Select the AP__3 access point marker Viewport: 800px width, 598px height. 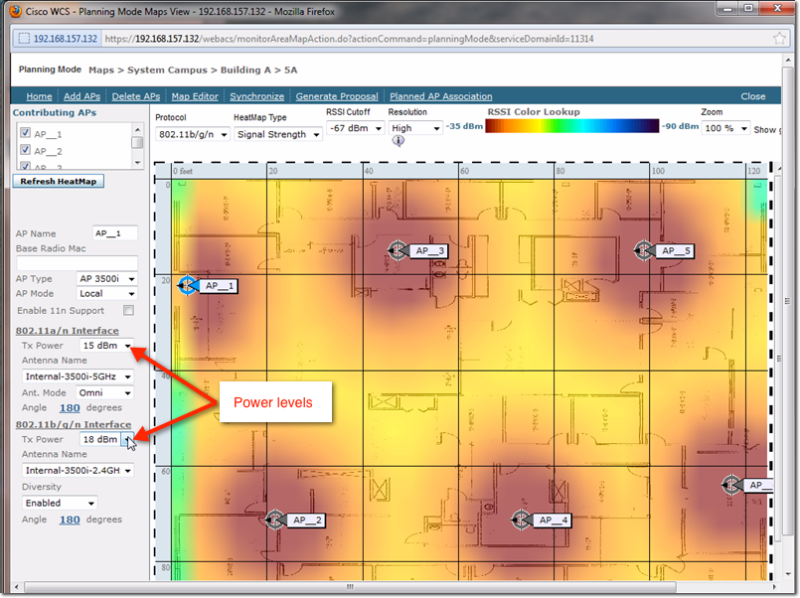tap(397, 251)
